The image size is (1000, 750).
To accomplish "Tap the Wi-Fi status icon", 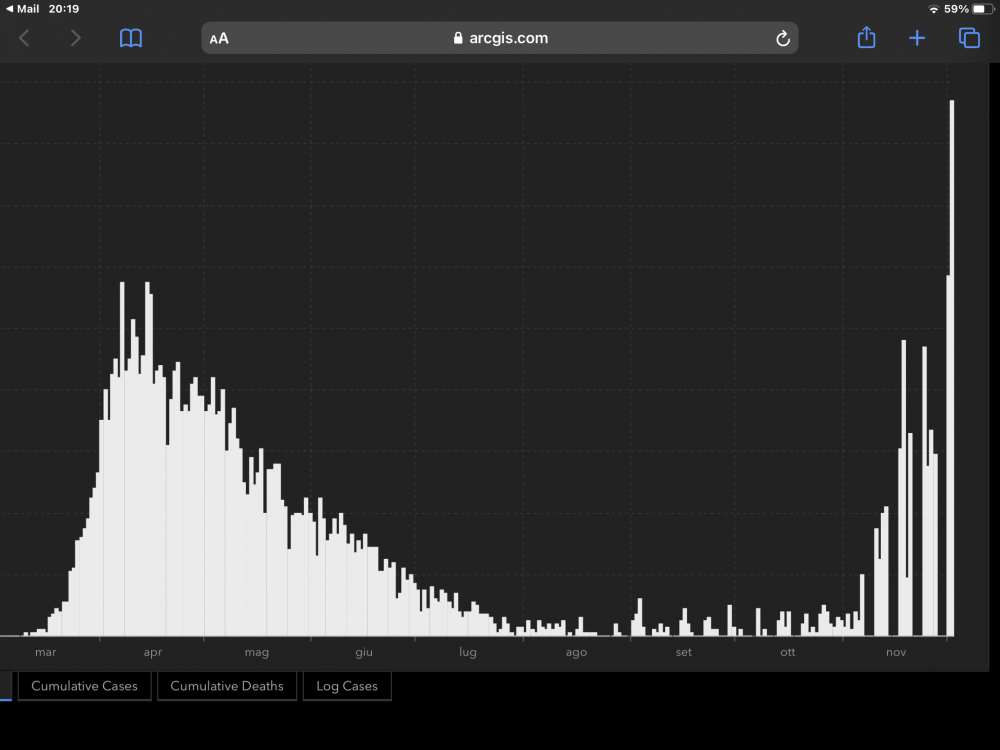I will click(934, 9).
